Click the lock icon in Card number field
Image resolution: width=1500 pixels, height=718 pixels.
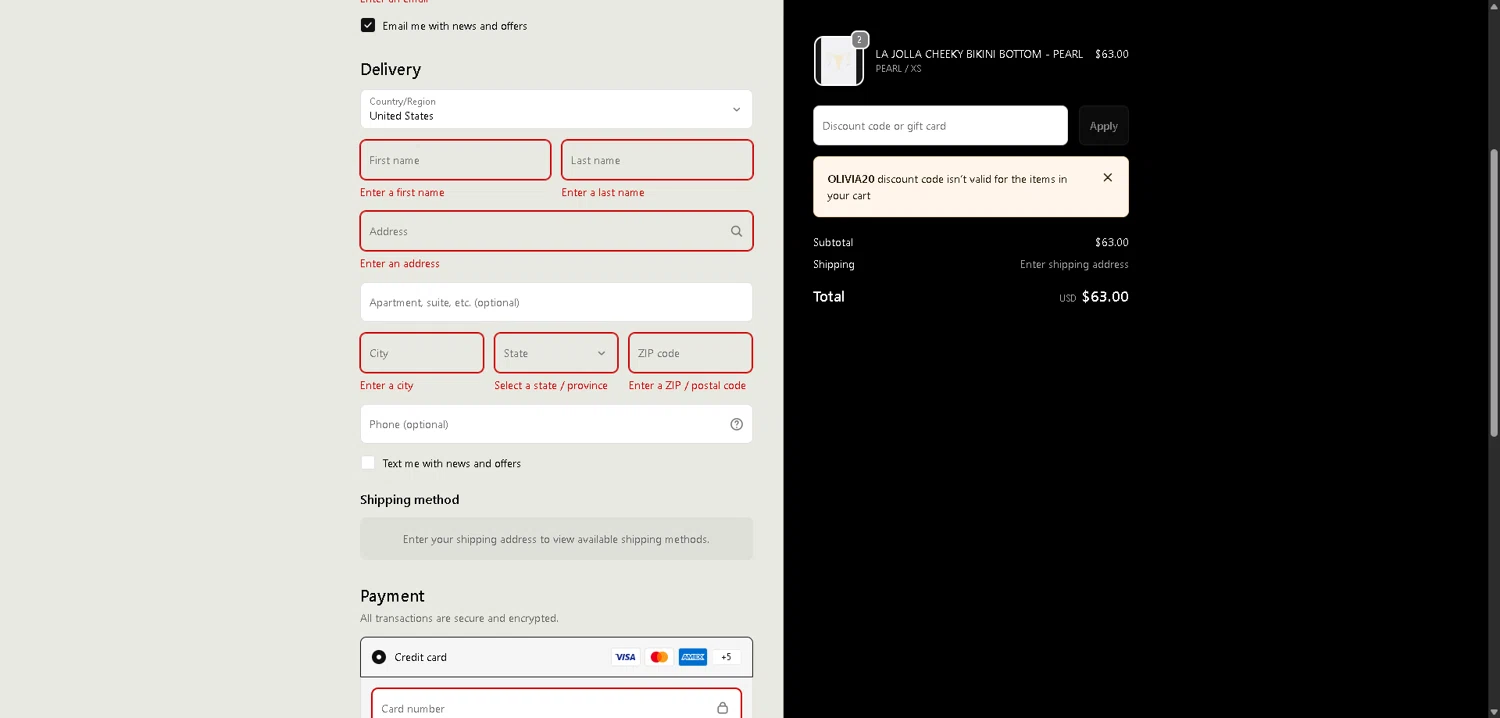coord(722,708)
